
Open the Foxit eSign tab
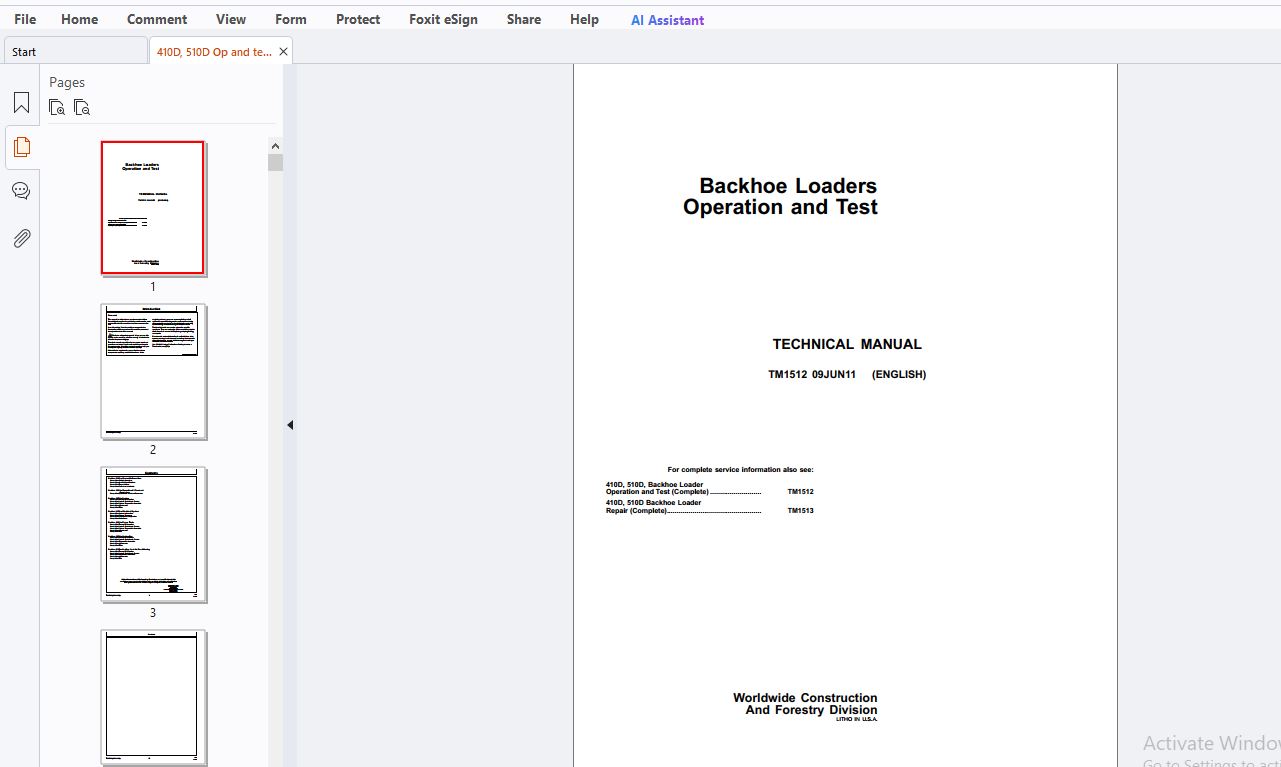(x=443, y=19)
